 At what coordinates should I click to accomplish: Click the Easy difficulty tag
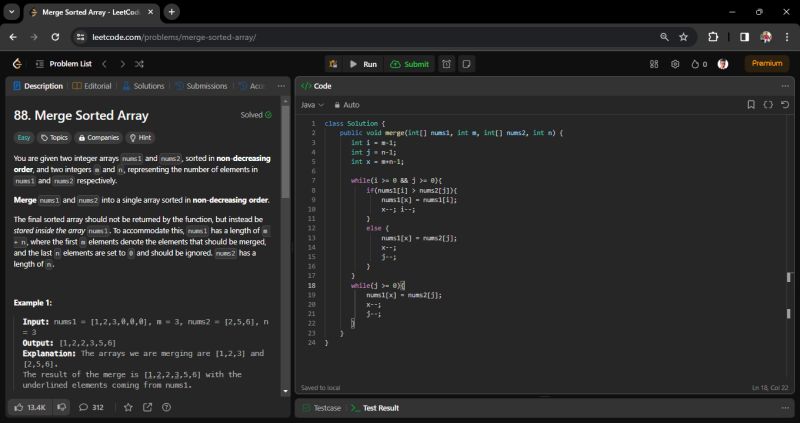coord(24,138)
